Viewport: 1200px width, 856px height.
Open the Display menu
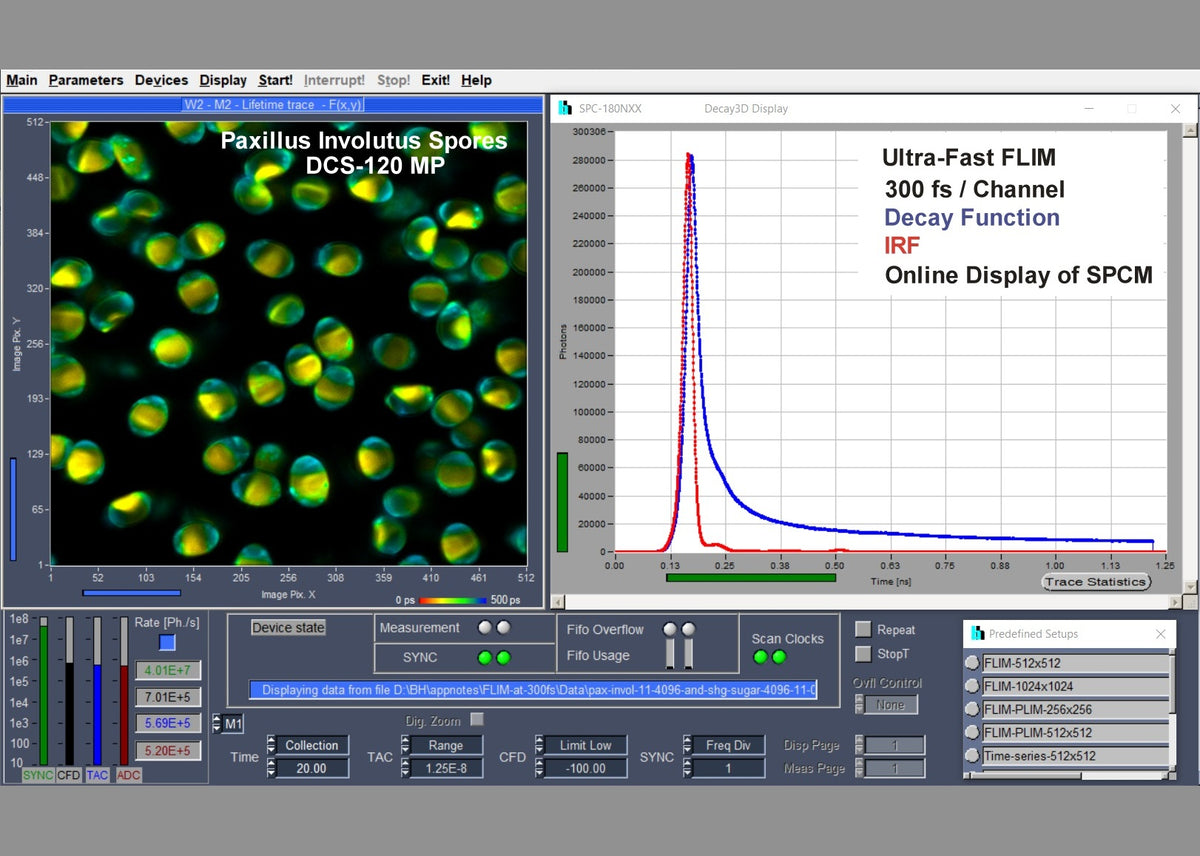[222, 80]
